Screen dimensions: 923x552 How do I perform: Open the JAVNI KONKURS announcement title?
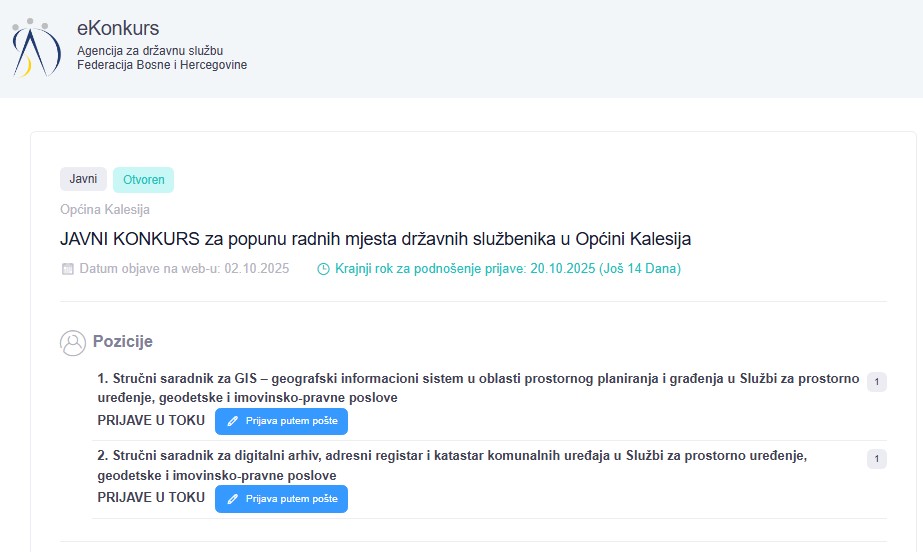[375, 239]
